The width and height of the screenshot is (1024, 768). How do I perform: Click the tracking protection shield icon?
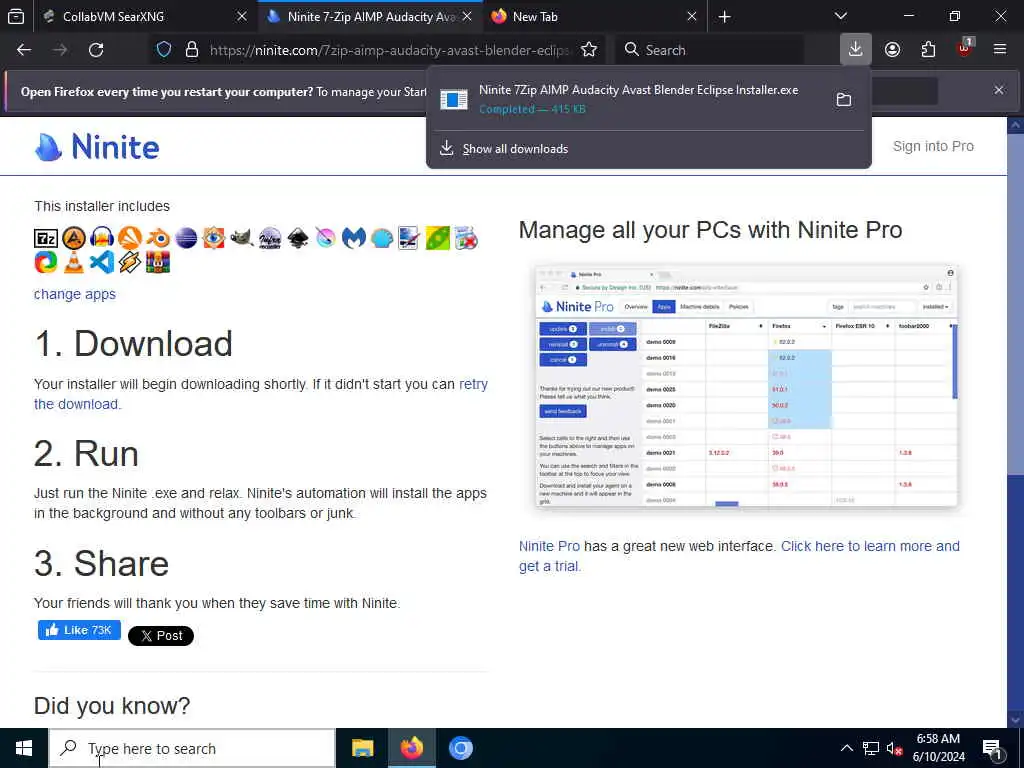(x=164, y=50)
